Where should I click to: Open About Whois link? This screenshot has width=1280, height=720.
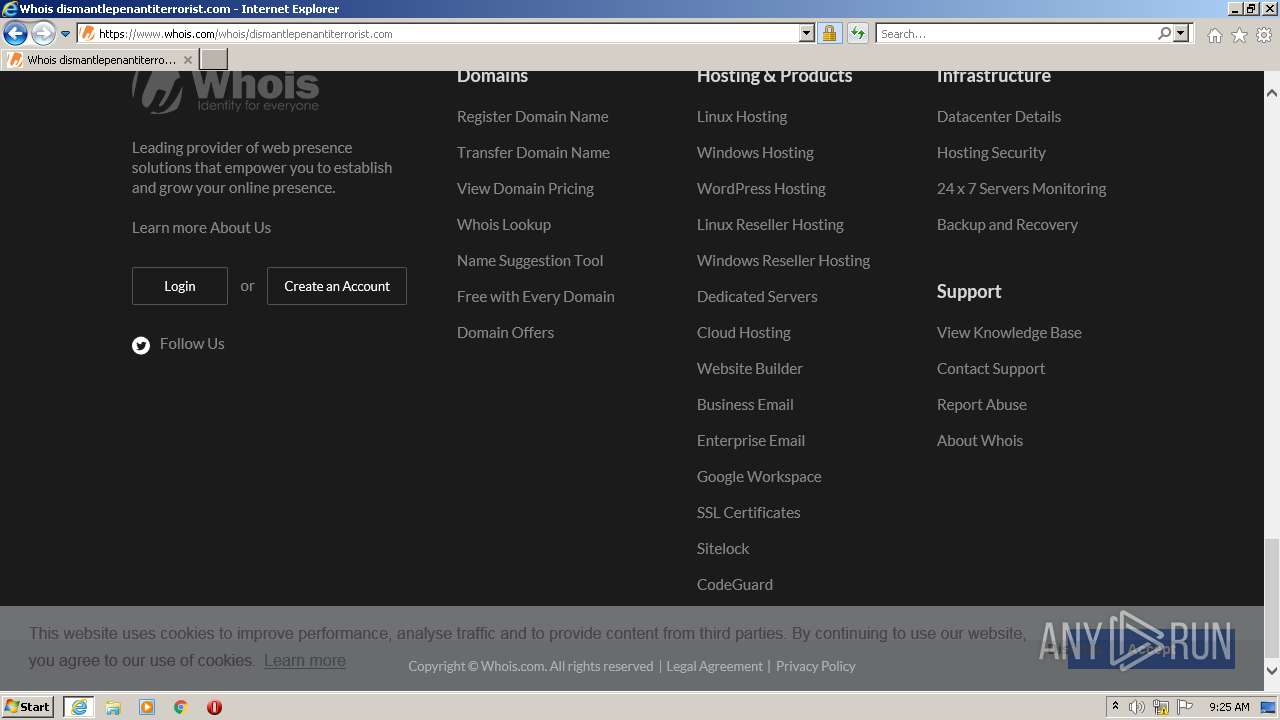(980, 441)
